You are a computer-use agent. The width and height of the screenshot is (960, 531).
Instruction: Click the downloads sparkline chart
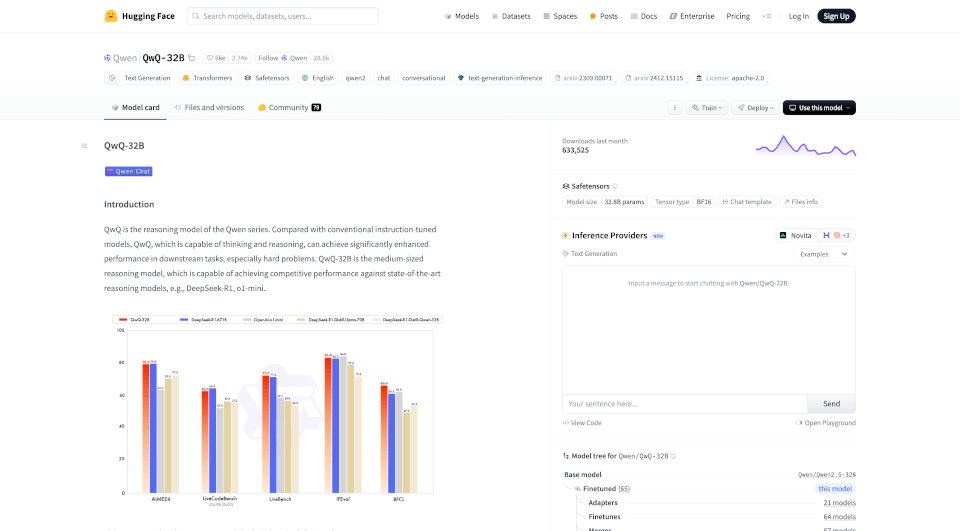pyautogui.click(x=806, y=146)
